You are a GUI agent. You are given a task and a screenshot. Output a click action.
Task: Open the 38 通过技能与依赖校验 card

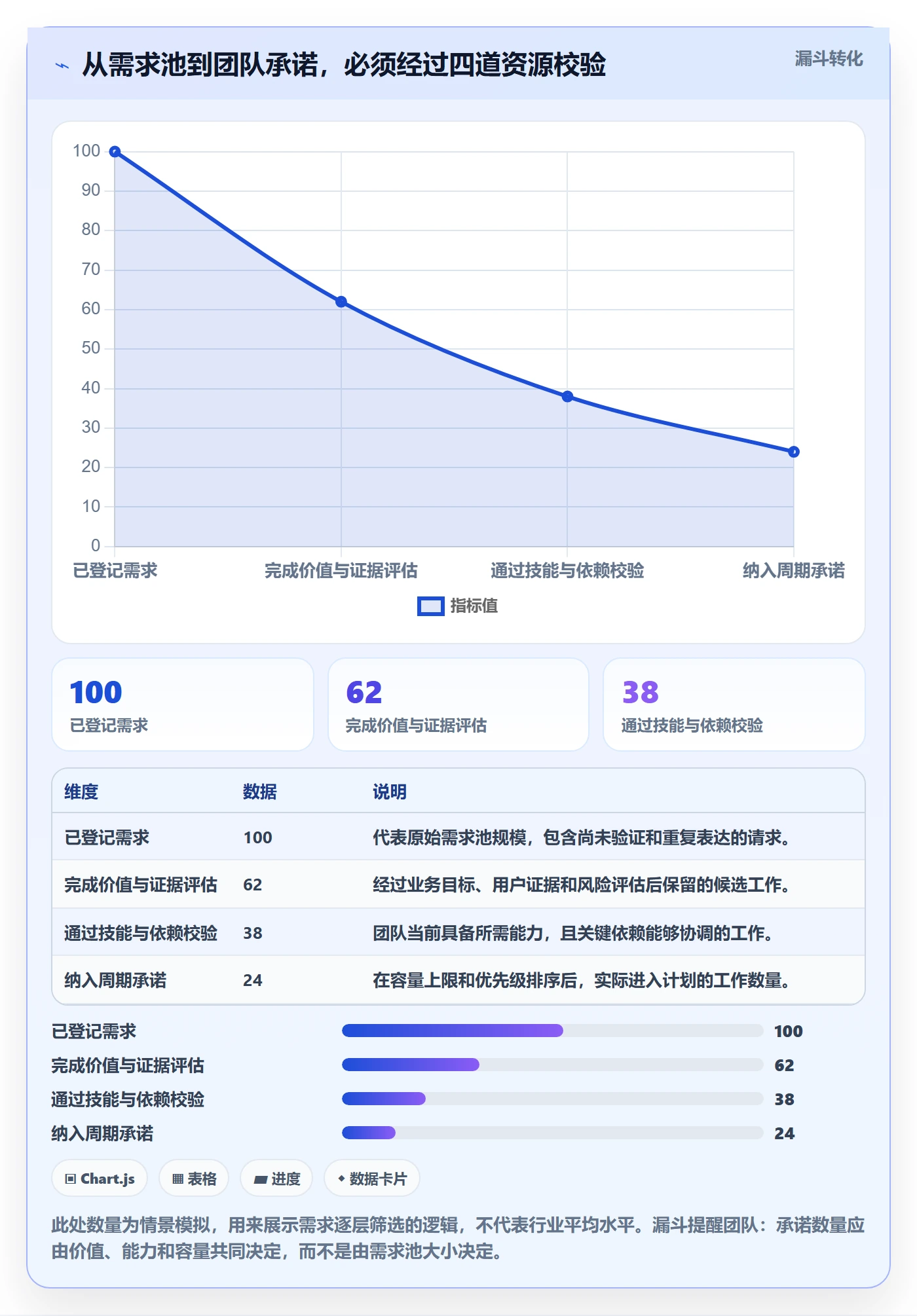[x=734, y=704]
